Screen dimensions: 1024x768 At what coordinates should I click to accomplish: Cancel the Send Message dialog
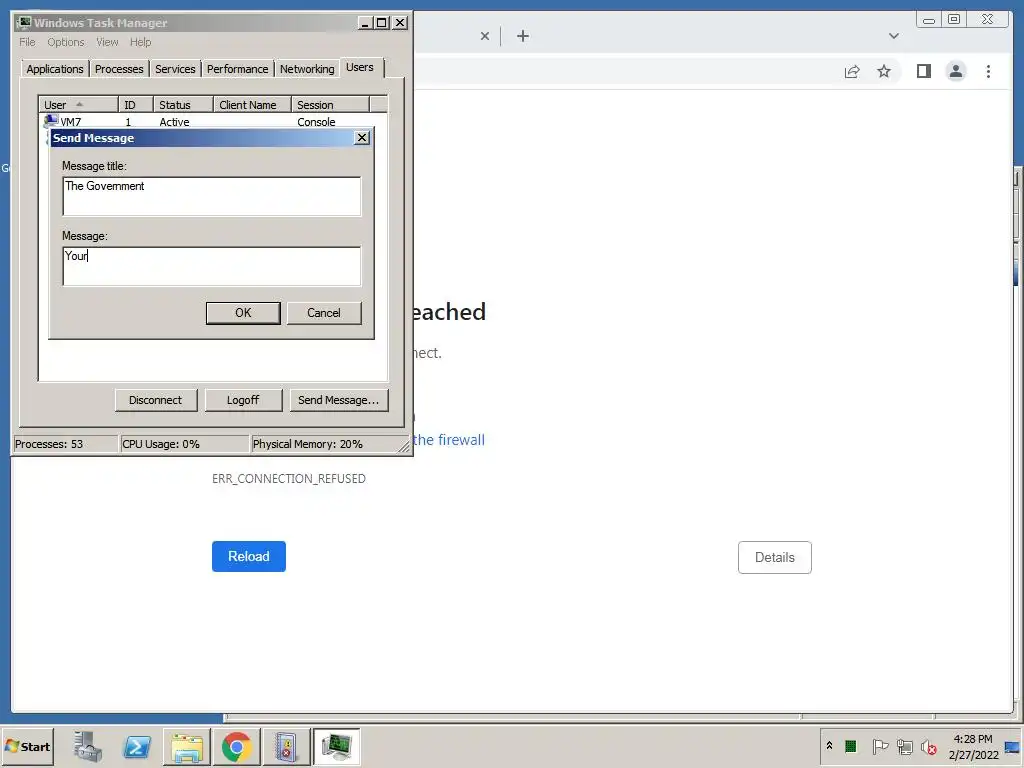(324, 313)
